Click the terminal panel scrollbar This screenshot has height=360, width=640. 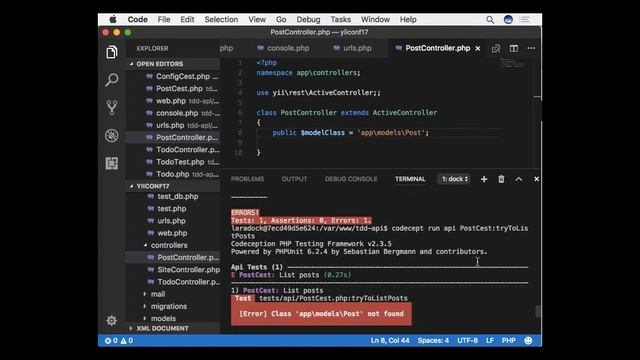(538, 311)
